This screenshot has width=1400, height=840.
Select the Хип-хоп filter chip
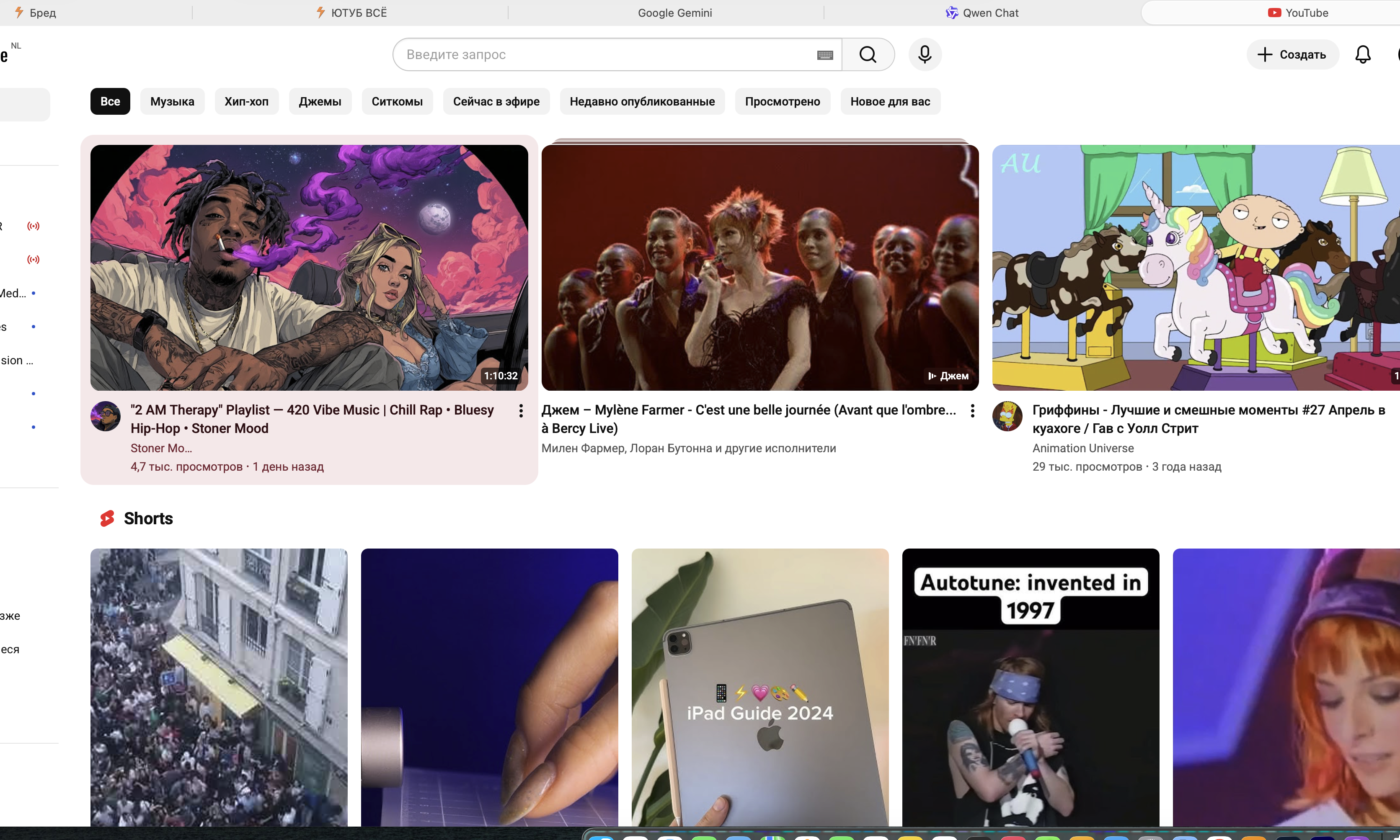pos(246,101)
